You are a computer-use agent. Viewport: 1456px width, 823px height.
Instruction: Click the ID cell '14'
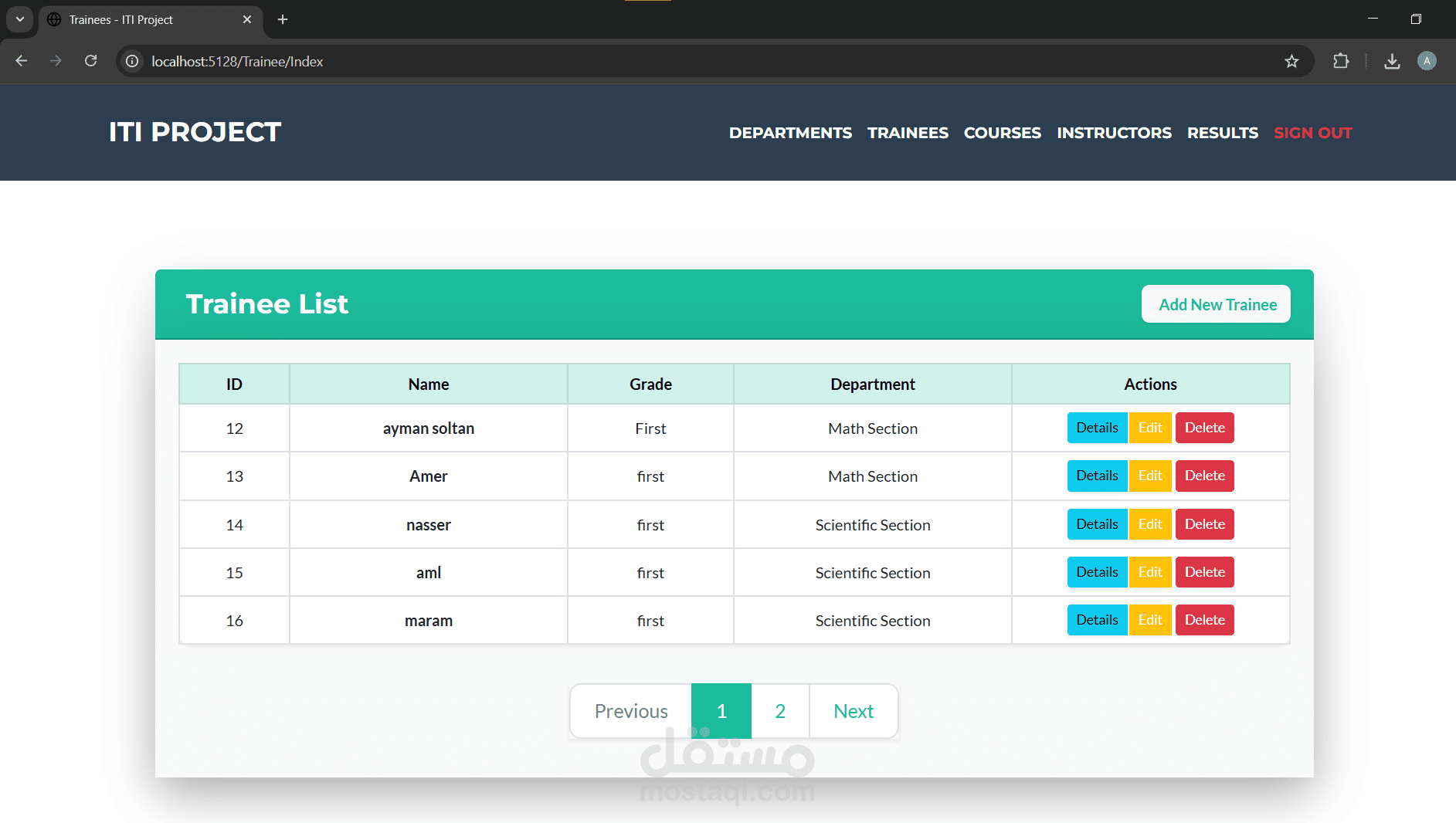click(x=235, y=525)
